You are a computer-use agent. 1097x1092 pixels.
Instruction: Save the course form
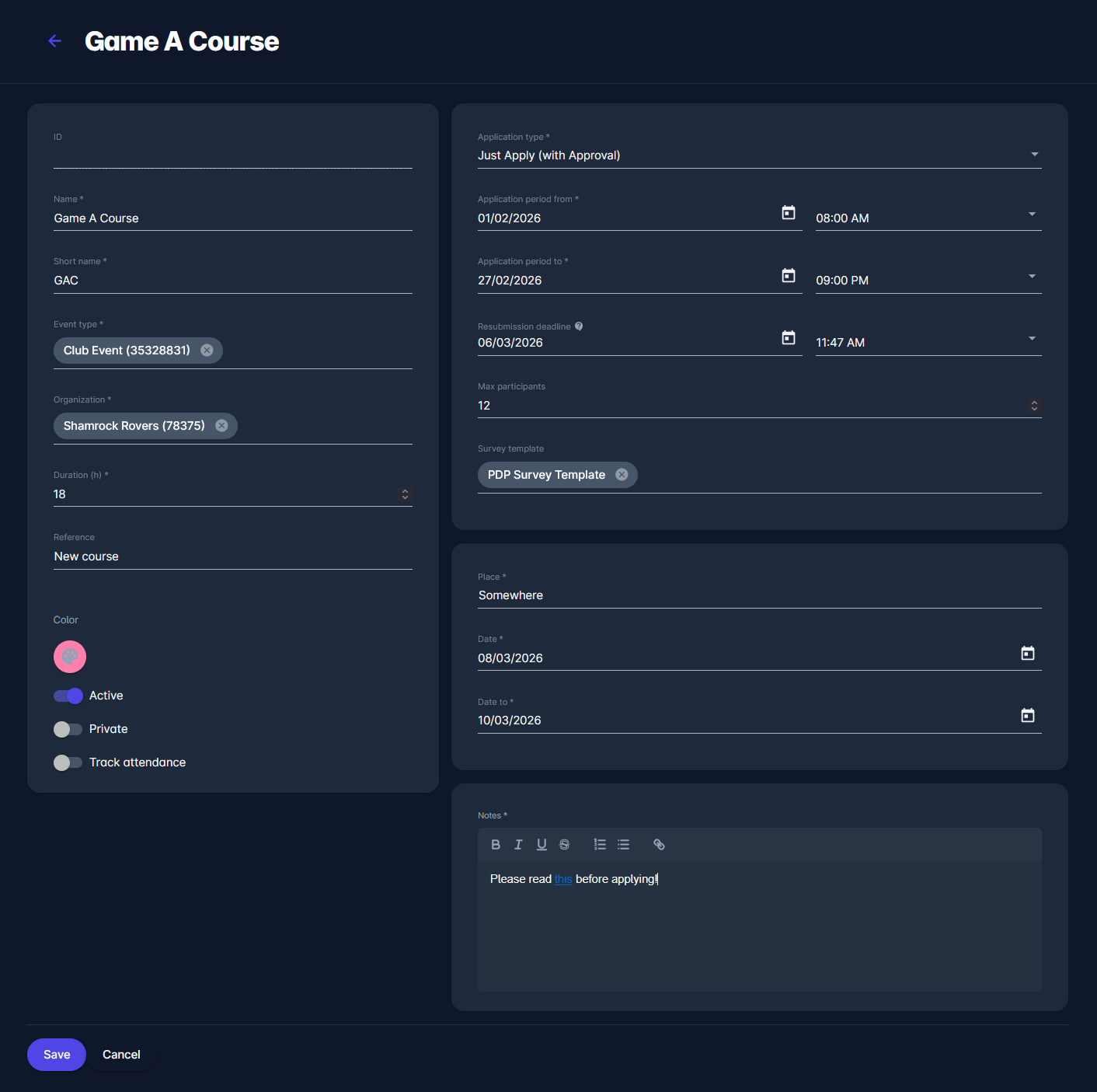57,1055
